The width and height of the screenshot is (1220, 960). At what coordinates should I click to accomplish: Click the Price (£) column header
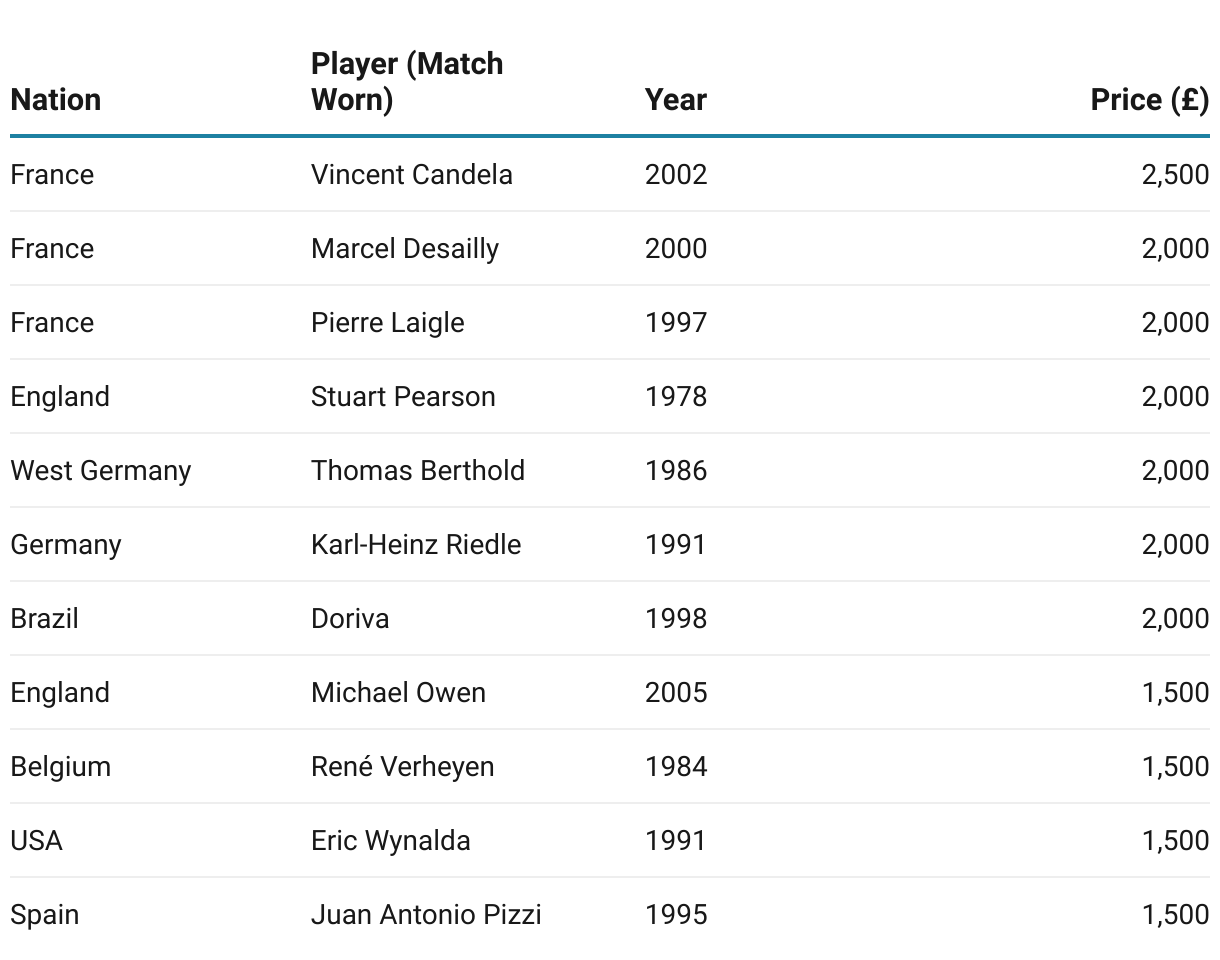(x=1149, y=100)
